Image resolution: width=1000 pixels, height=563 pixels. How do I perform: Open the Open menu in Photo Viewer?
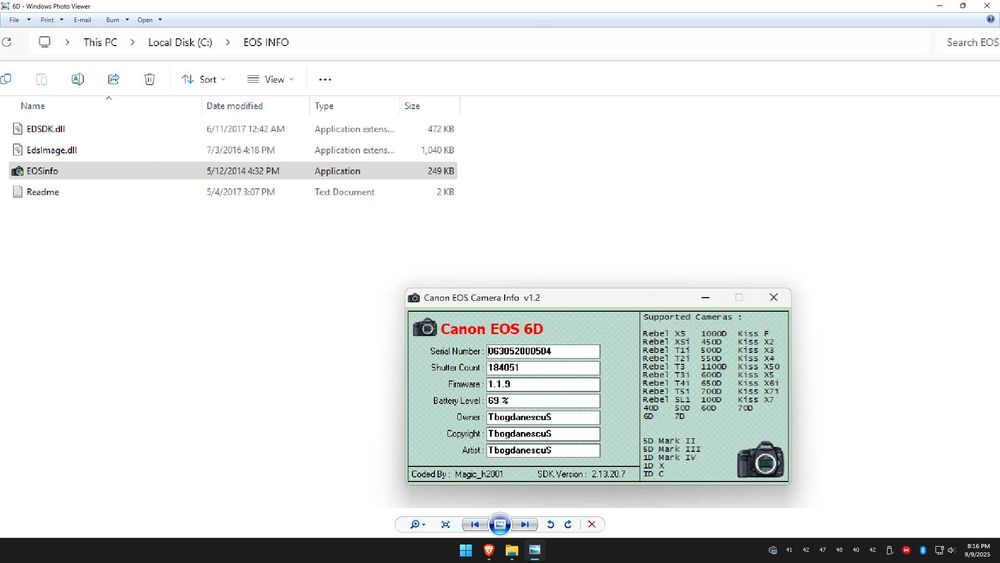pyautogui.click(x=145, y=20)
